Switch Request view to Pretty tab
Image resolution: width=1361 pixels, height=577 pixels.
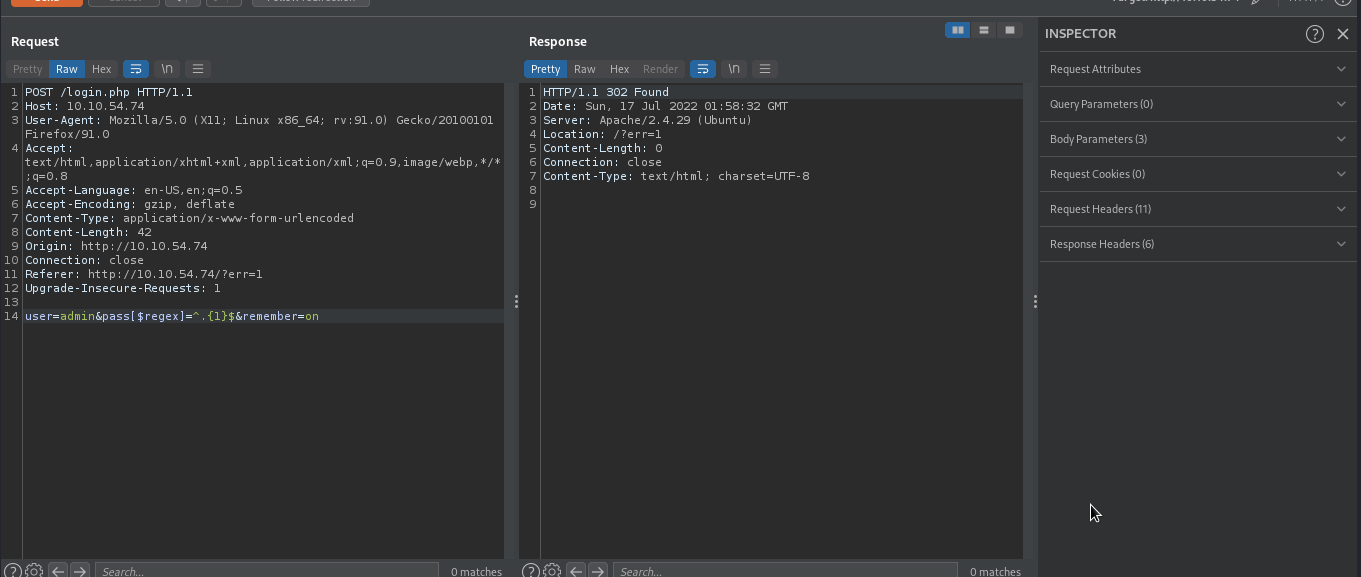(28, 69)
